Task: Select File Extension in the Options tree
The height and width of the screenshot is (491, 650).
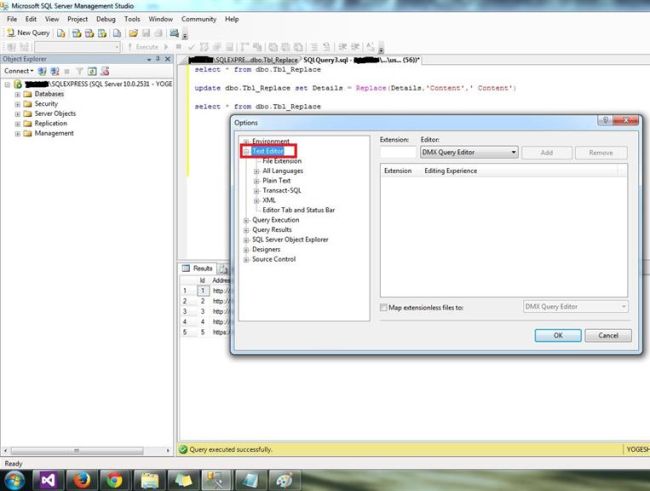Action: point(282,161)
